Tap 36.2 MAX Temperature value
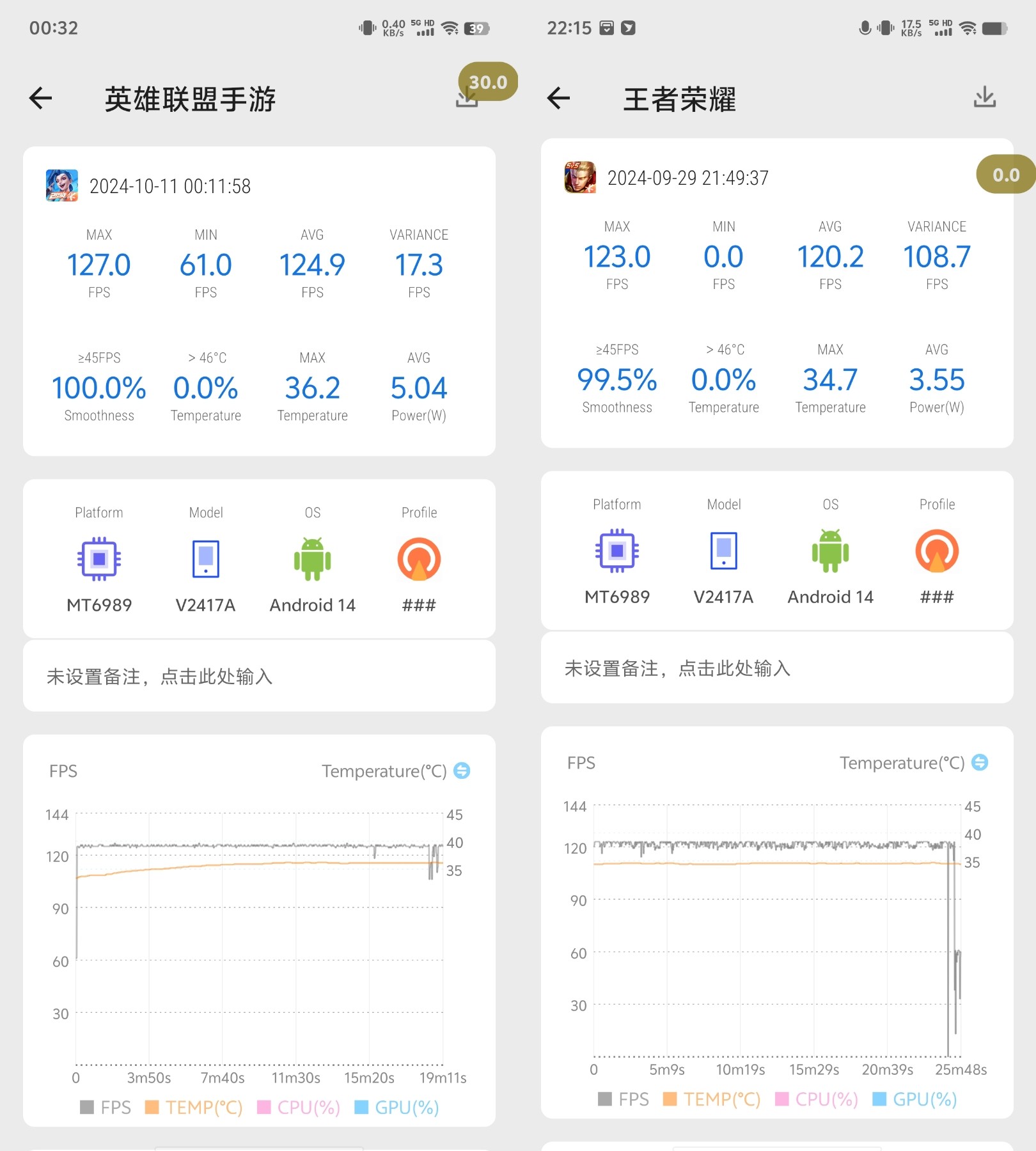 (x=312, y=388)
